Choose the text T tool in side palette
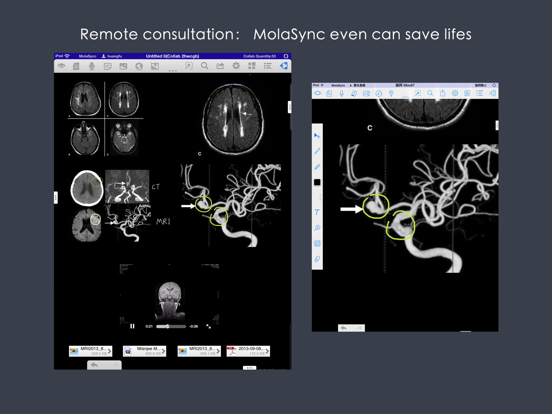 [x=317, y=212]
